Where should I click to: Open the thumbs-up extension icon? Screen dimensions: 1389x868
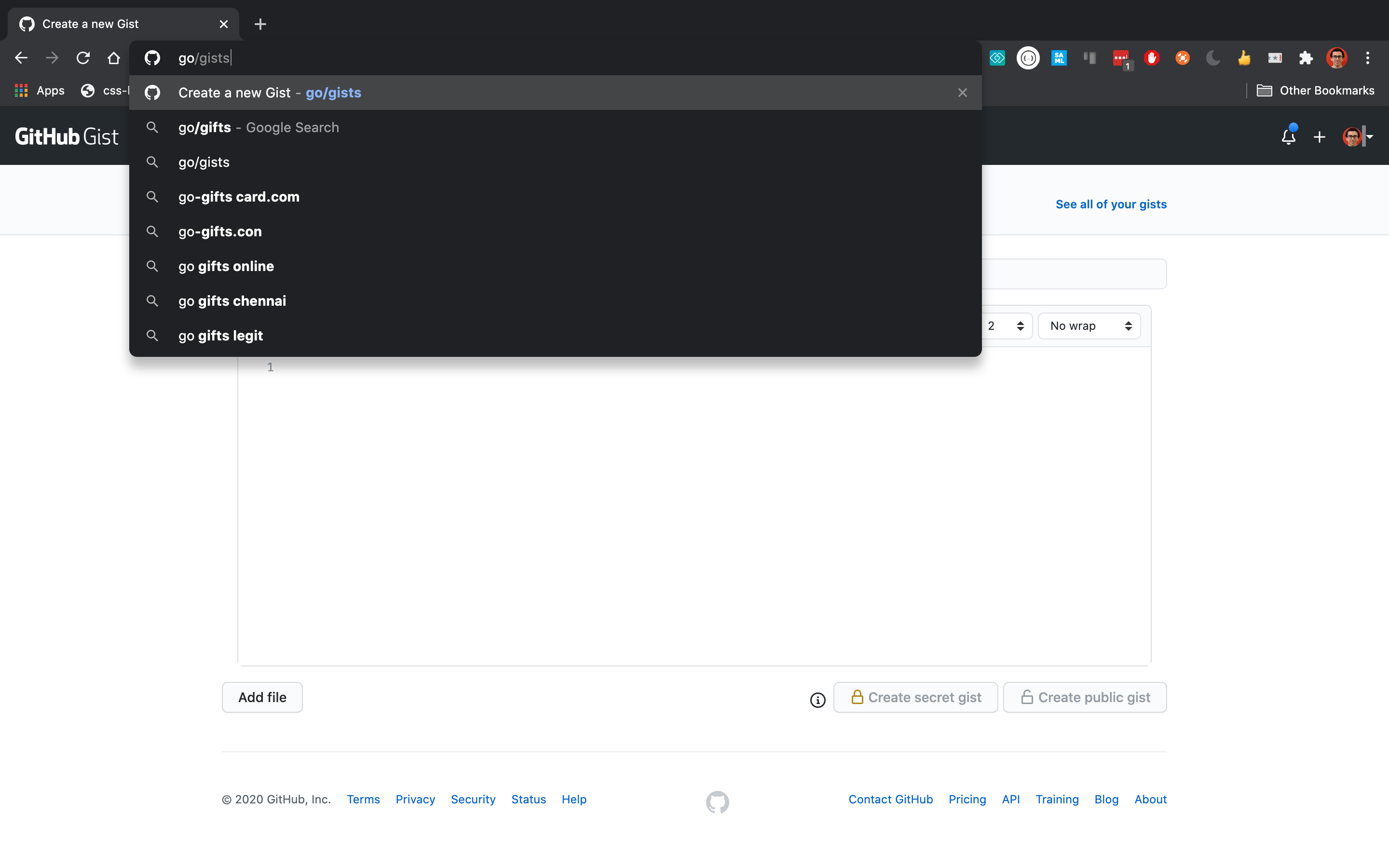(1244, 58)
